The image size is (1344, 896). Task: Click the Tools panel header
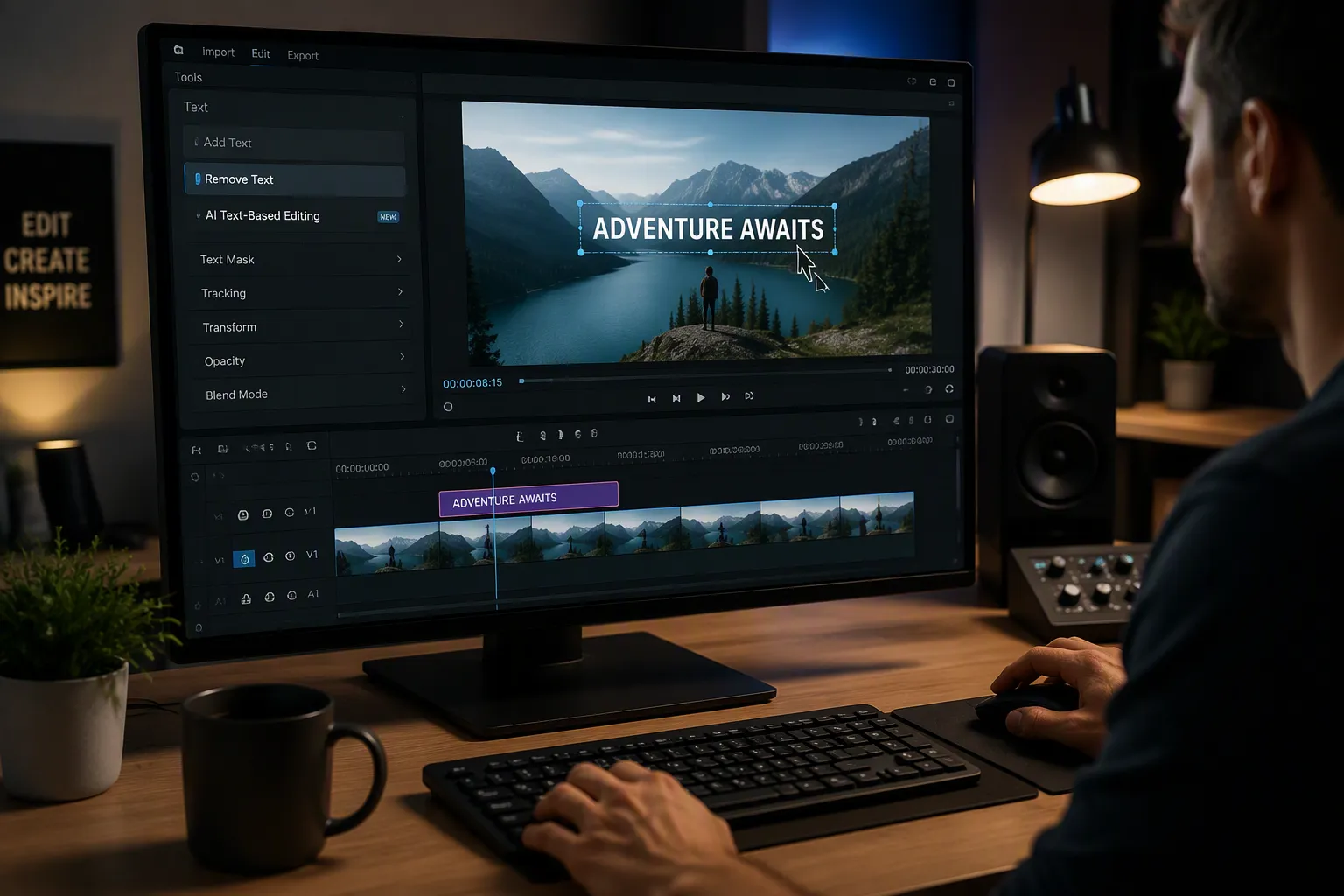[188, 77]
